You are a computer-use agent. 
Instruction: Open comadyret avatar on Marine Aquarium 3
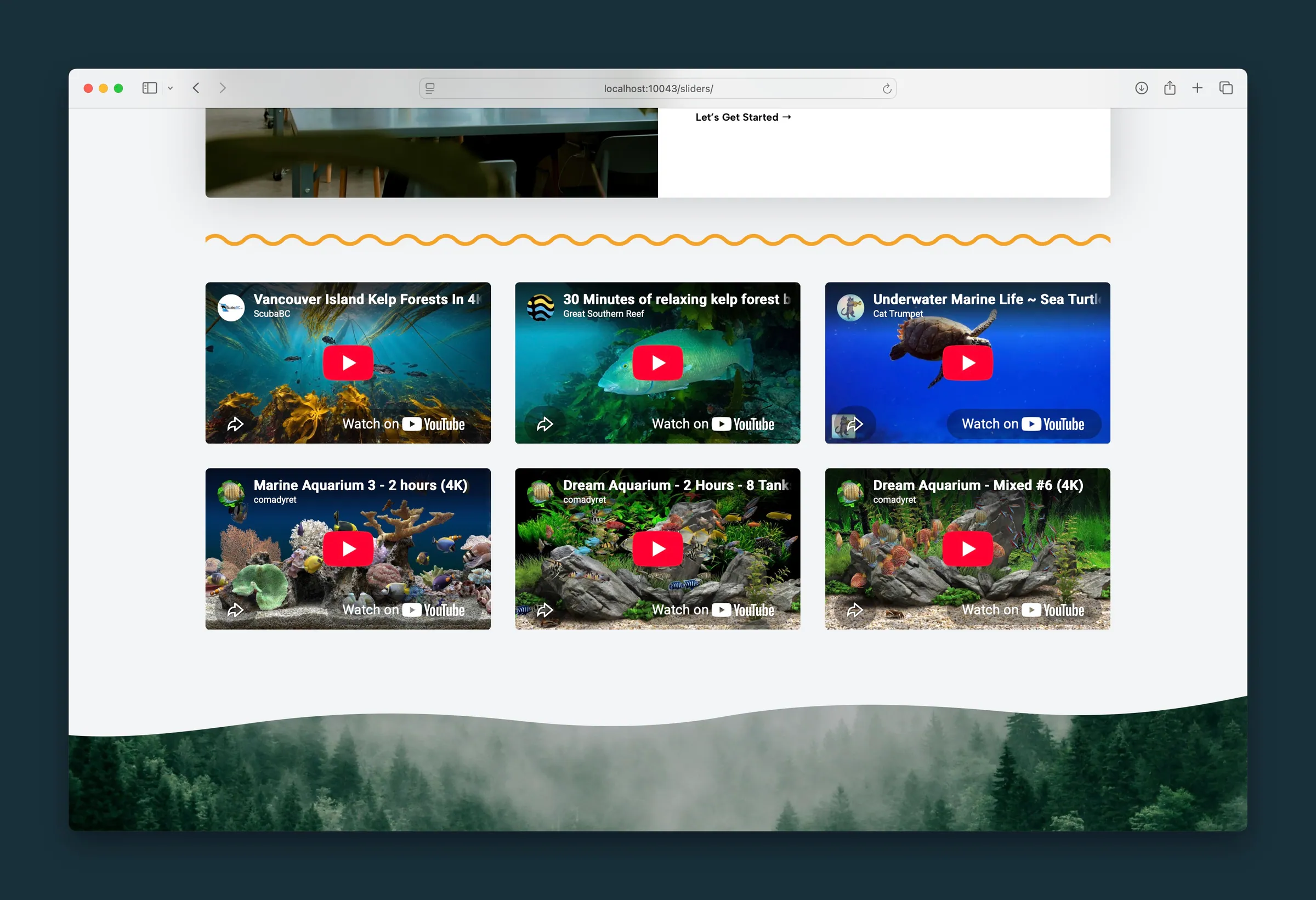pyautogui.click(x=231, y=494)
